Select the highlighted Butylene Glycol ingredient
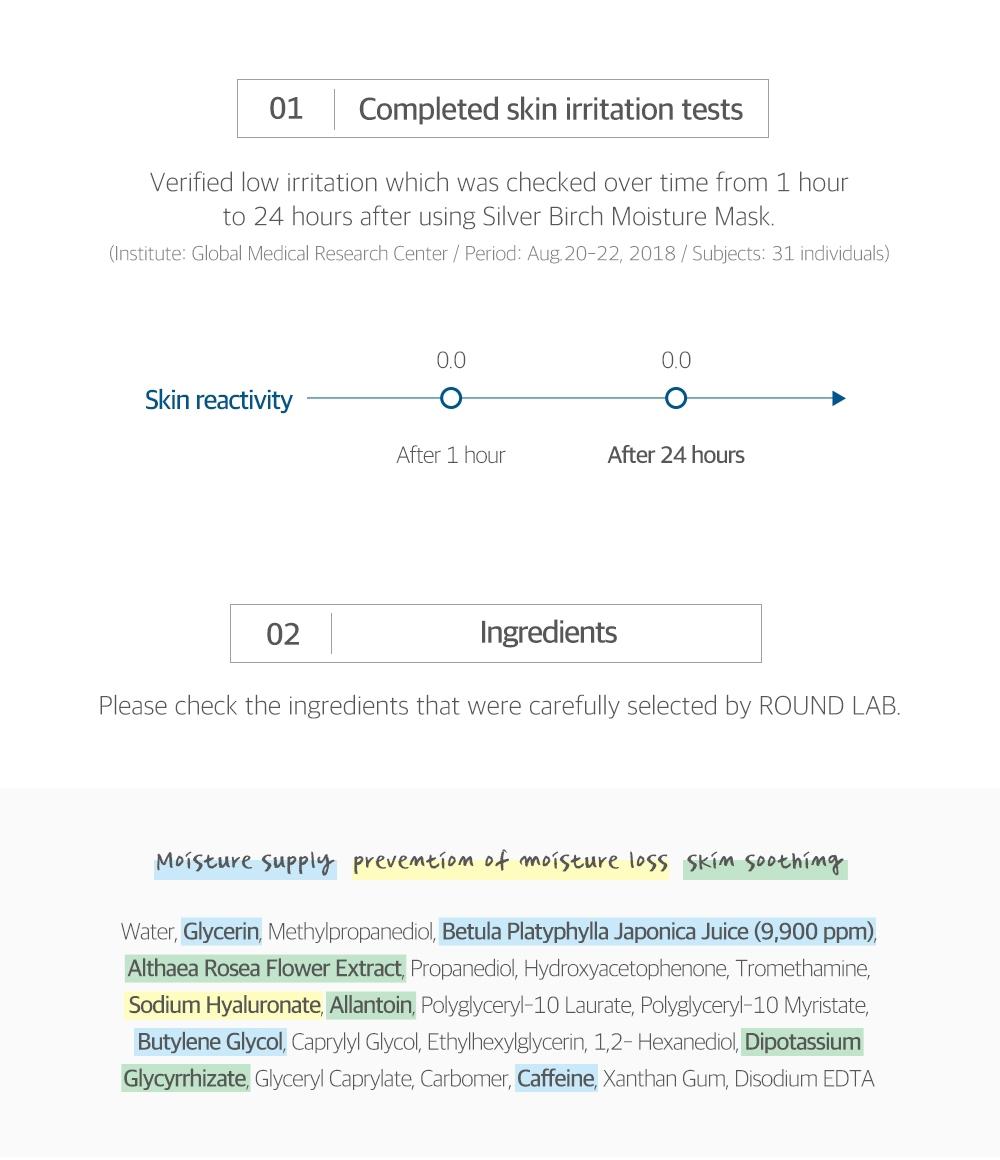The height and width of the screenshot is (1160, 1000). (210, 1042)
